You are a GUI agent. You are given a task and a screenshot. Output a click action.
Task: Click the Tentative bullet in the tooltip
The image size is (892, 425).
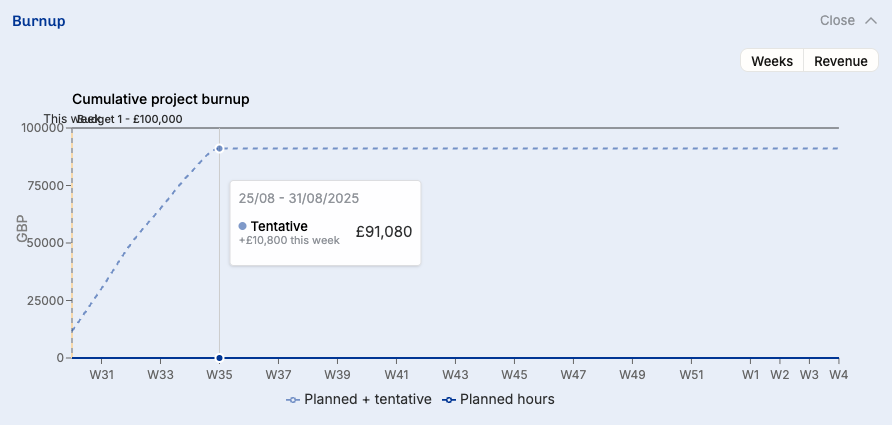point(242,226)
